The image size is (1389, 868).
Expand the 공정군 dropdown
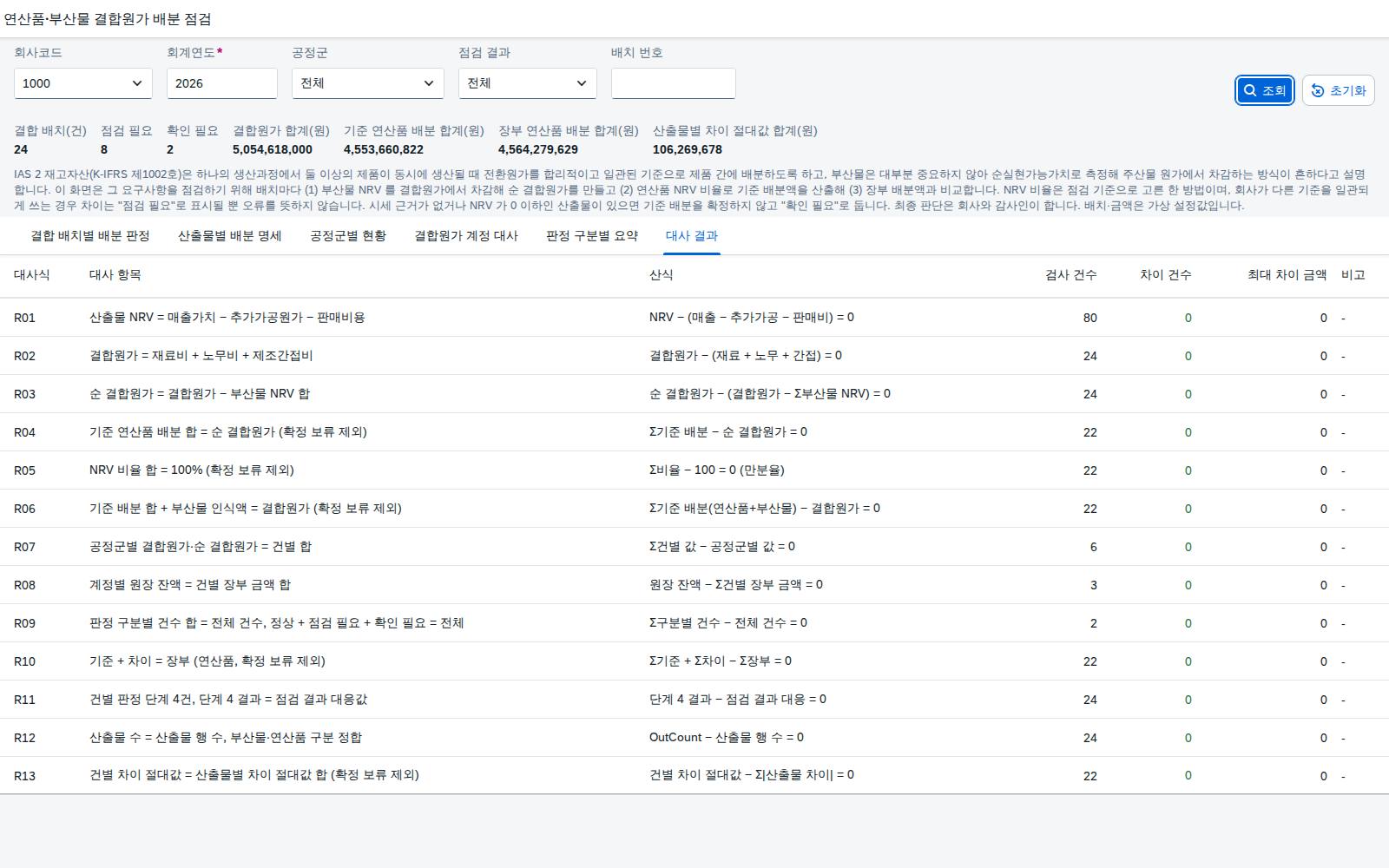(x=368, y=83)
